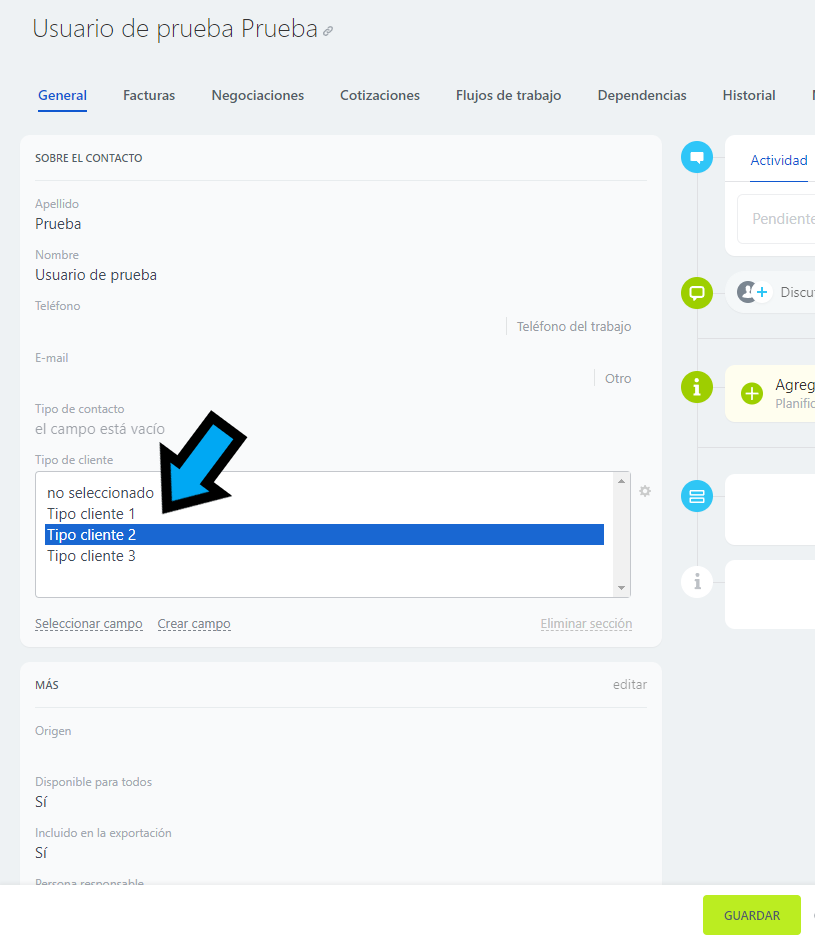Click the add user avatar icon
The width and height of the screenshot is (815, 943).
point(752,292)
